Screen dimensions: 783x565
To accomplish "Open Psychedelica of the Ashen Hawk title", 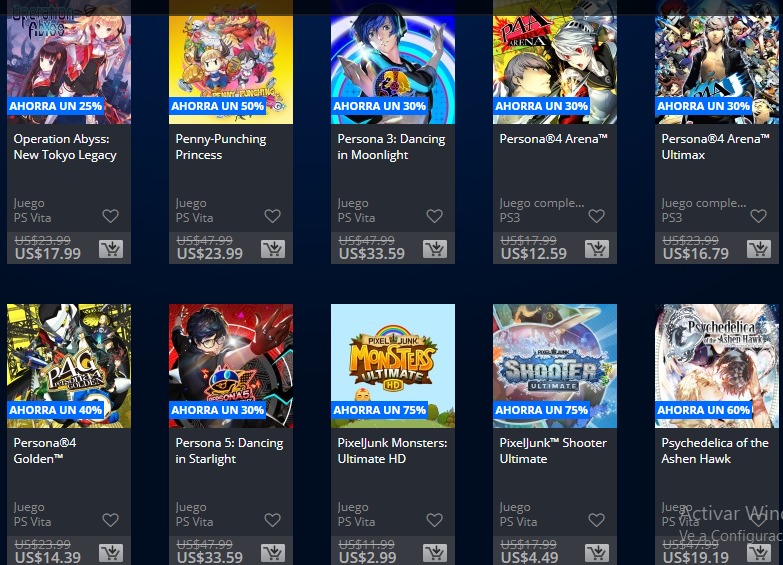I will [x=715, y=451].
